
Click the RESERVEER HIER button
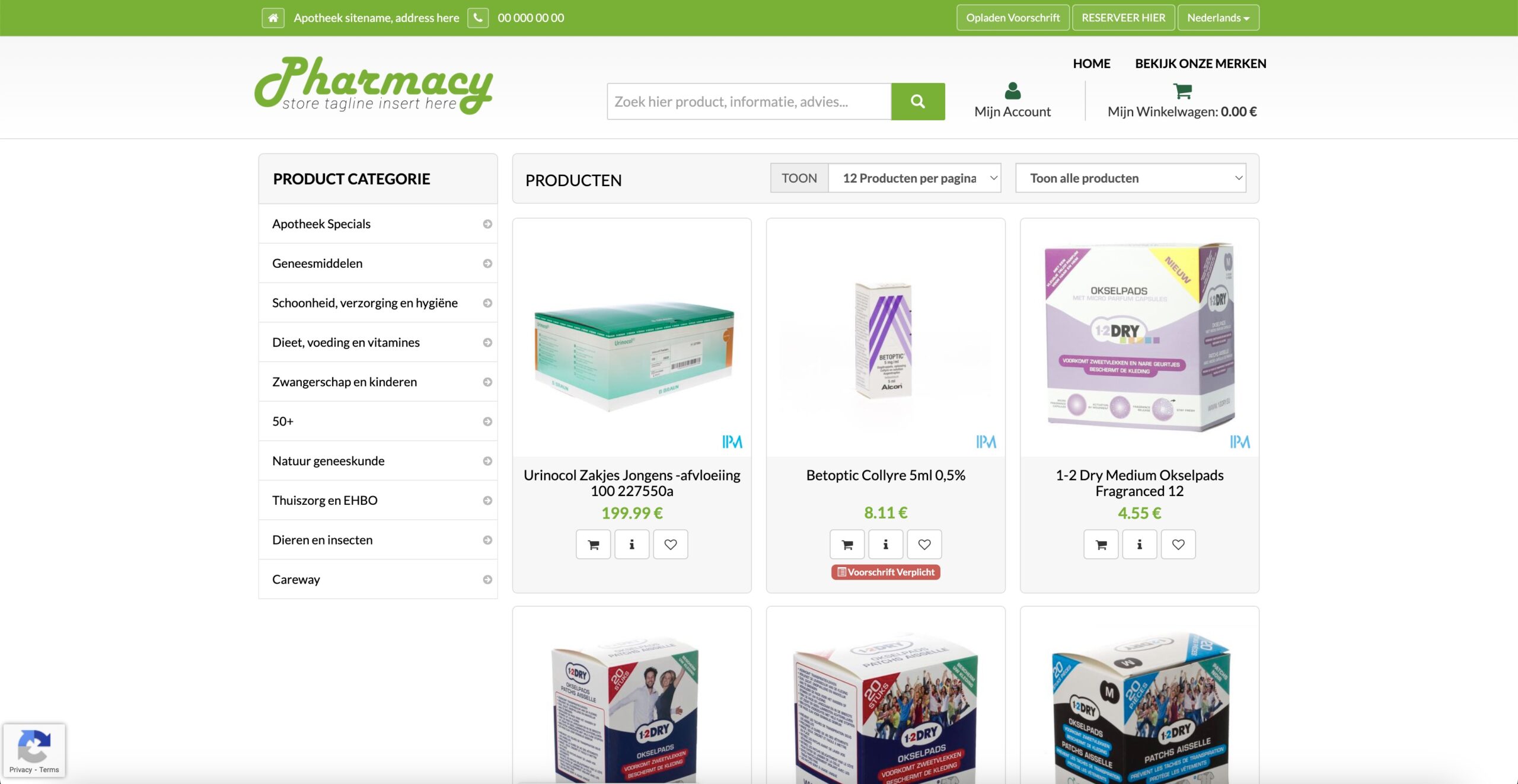(1123, 18)
